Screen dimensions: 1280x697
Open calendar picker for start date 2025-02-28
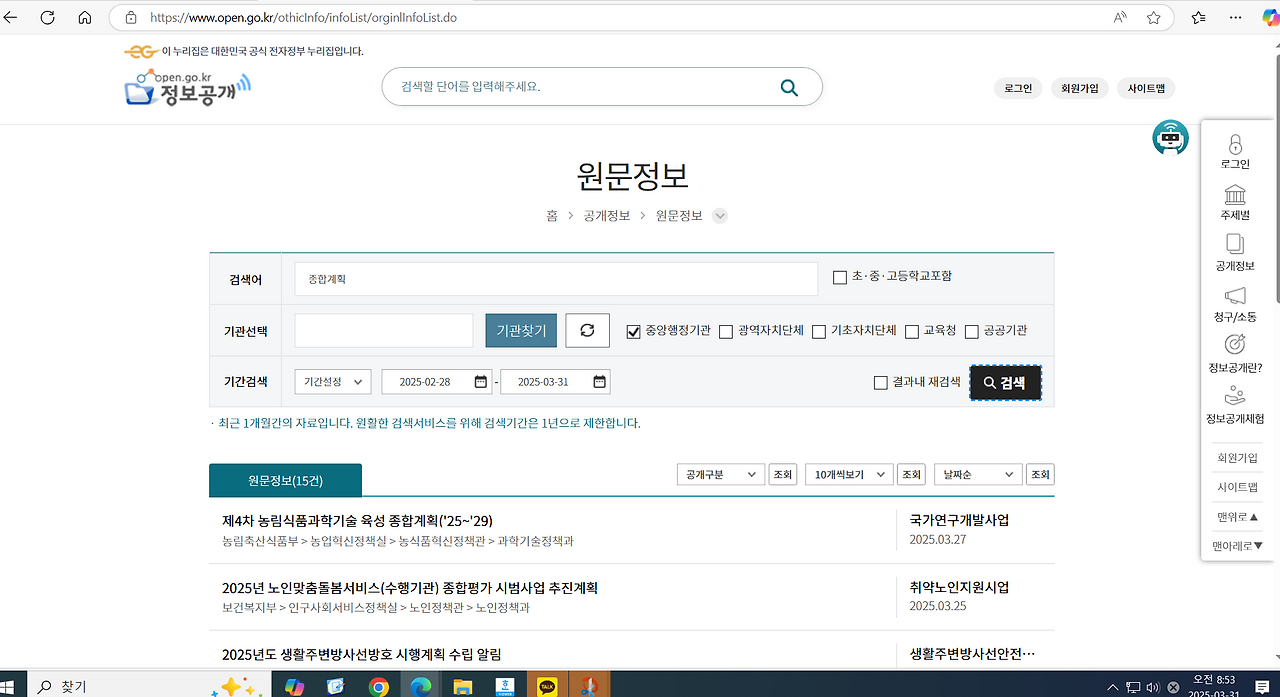click(480, 382)
